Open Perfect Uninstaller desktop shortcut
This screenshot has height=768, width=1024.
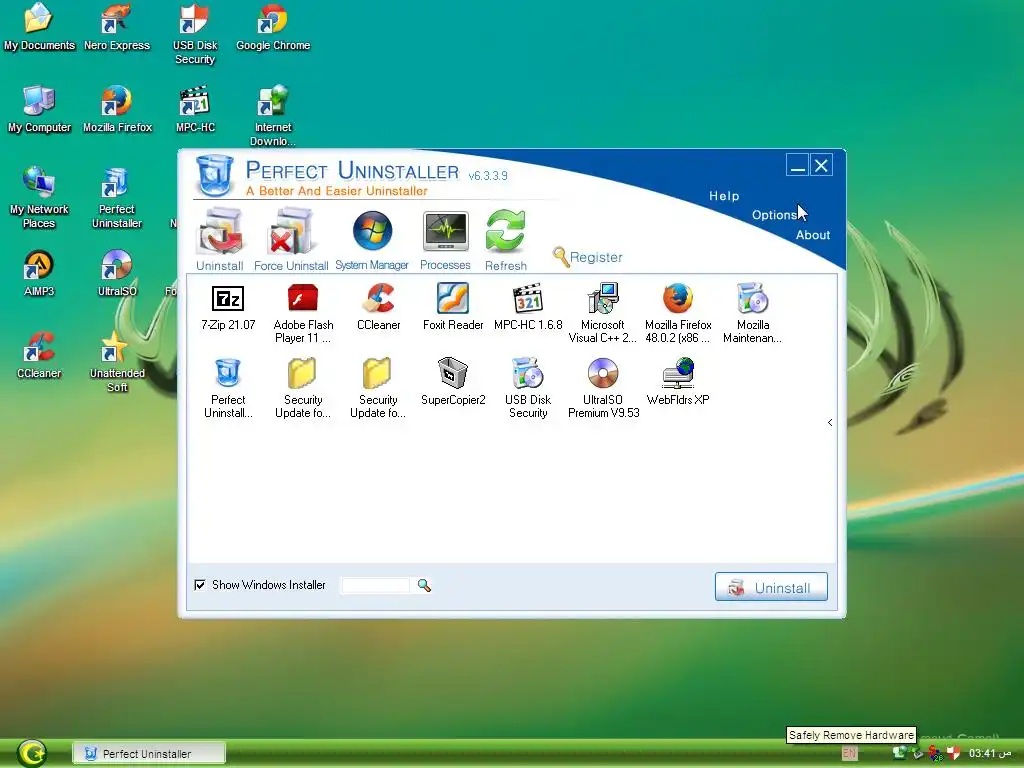117,198
